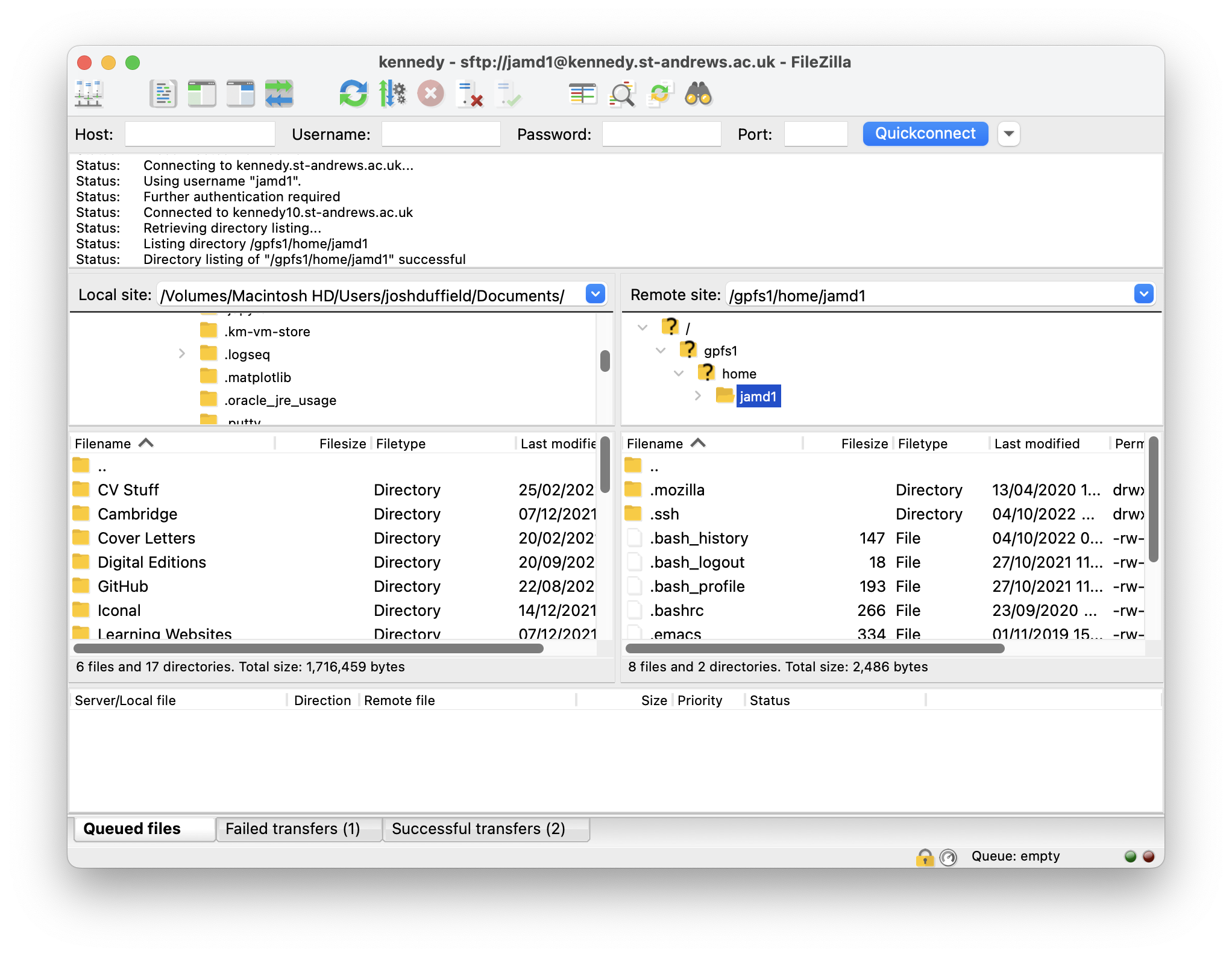Sort transfer queue by Priority column
Image resolution: width=1232 pixels, height=957 pixels.
point(708,700)
